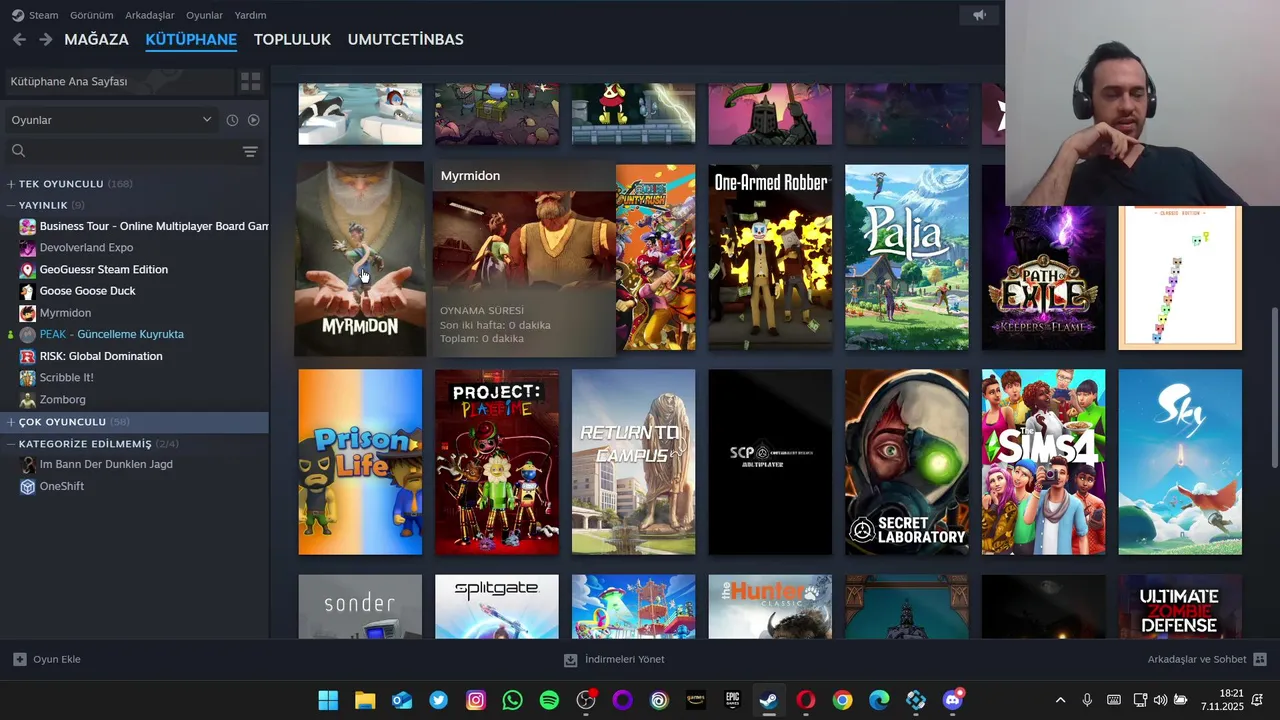Screen dimensions: 1280x720
Task: Click the GeoGuessr Steam Edition icon
Action: (28, 270)
